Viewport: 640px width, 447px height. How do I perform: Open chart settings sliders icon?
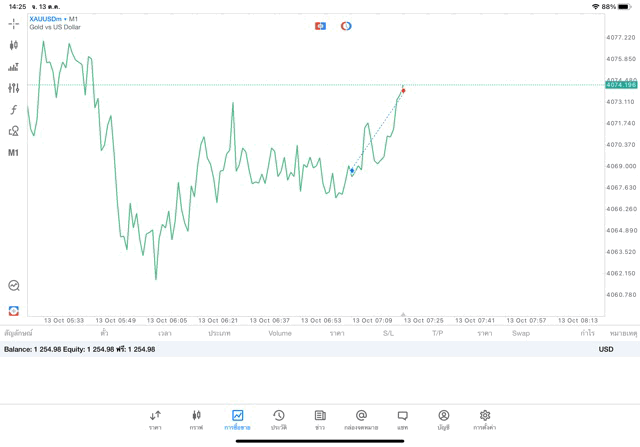coord(13,88)
